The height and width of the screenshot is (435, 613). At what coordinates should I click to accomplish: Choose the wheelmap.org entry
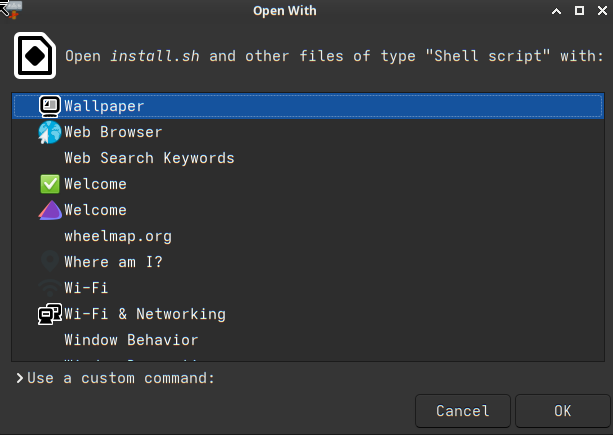pos(308,236)
